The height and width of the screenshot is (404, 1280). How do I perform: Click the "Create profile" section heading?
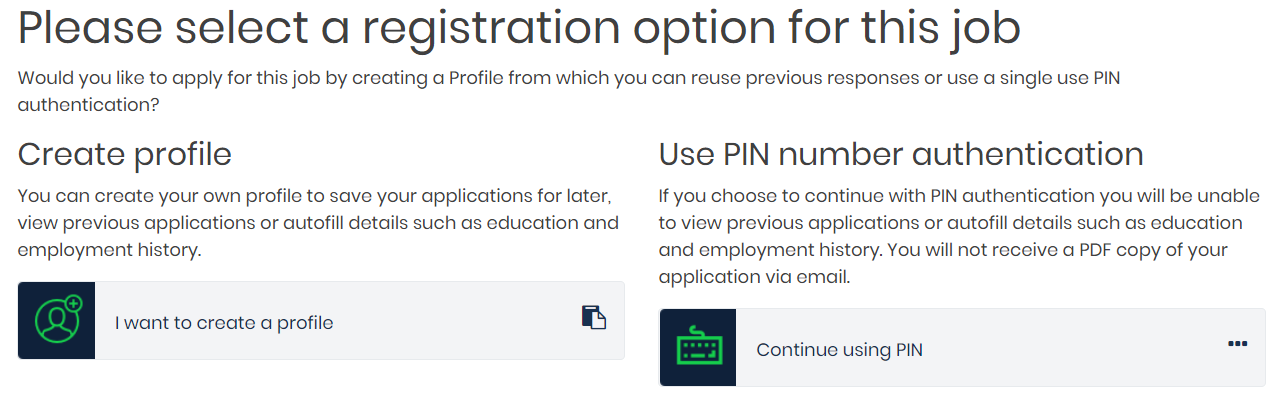pyautogui.click(x=125, y=154)
